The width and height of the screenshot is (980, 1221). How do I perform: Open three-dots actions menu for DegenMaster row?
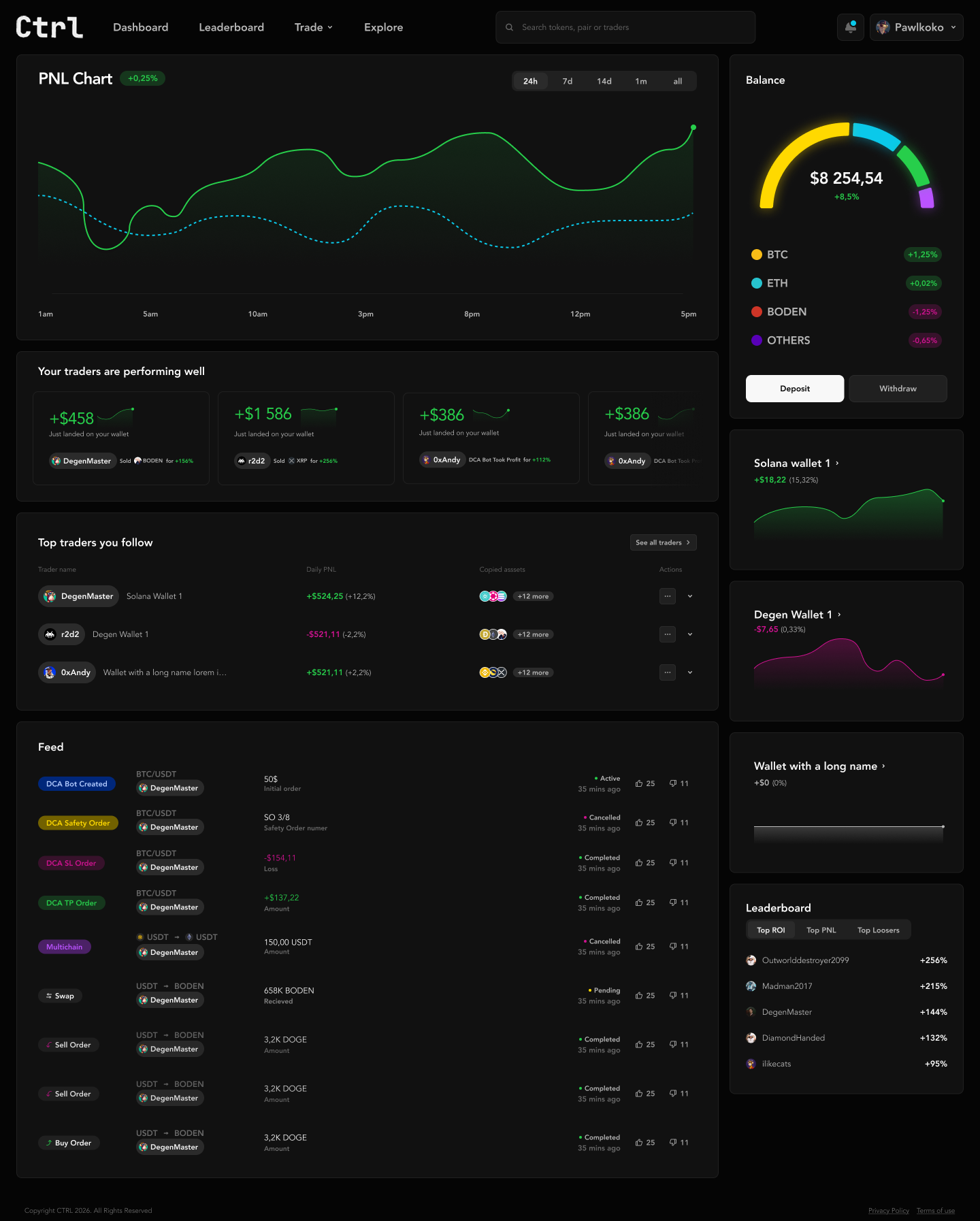tap(668, 596)
